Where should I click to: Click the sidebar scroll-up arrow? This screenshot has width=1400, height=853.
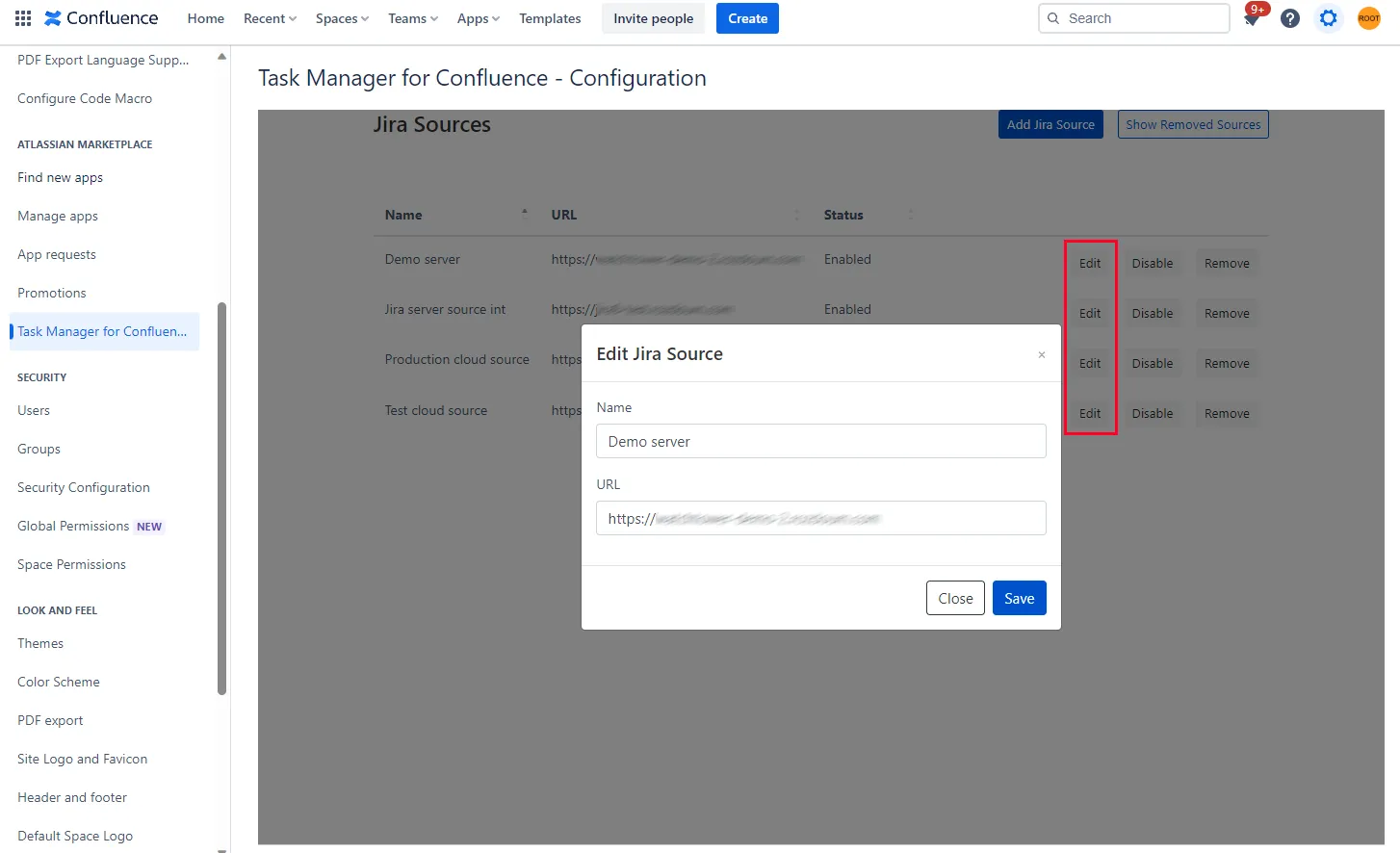(x=222, y=56)
